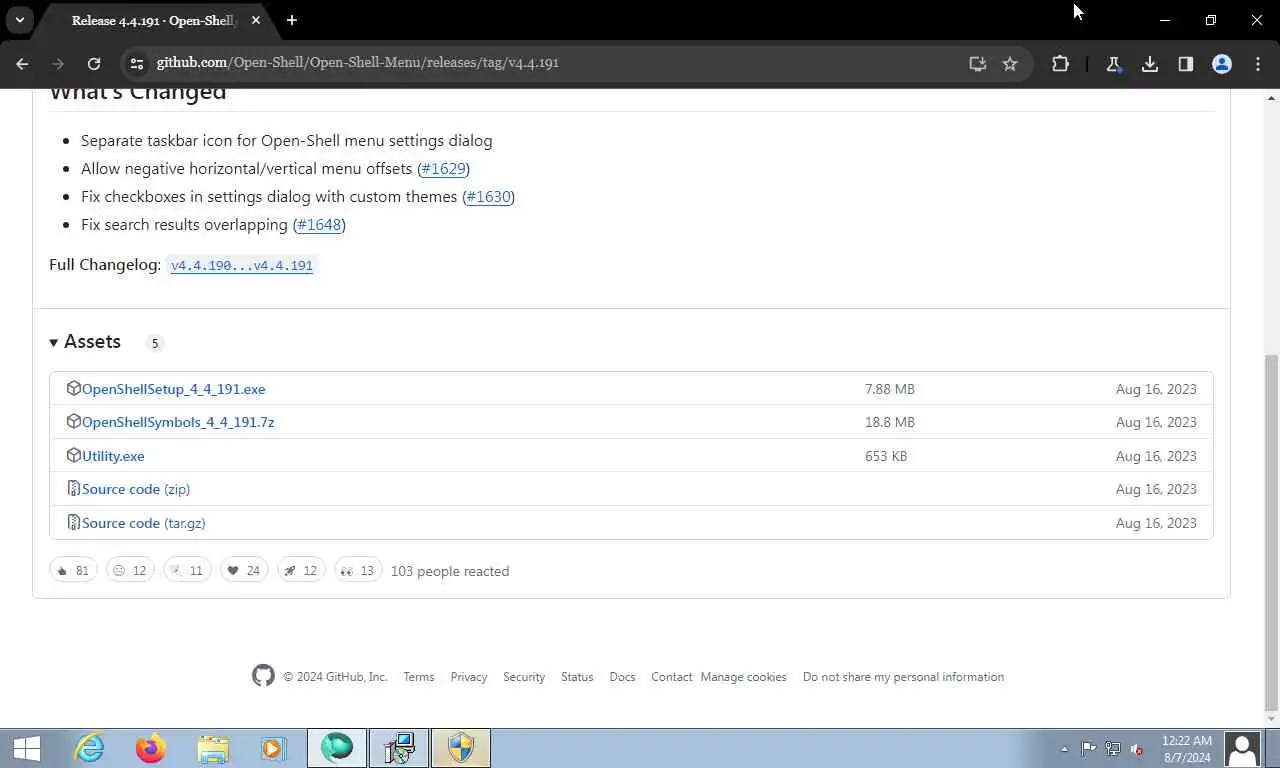Show hidden system tray icons
Image resolution: width=1280 pixels, height=768 pixels.
[x=1064, y=749]
